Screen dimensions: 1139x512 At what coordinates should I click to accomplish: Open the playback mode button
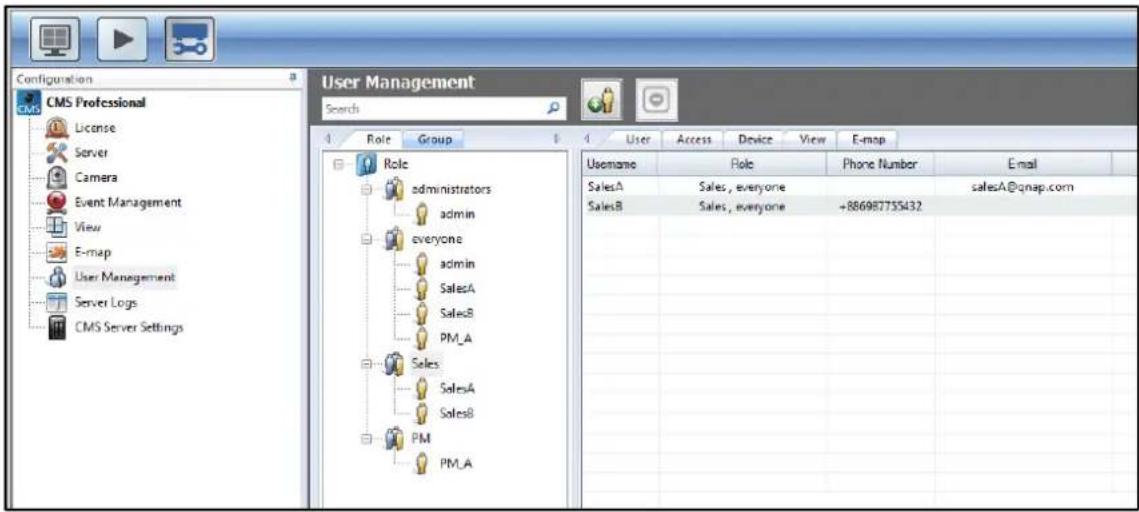pyautogui.click(x=122, y=37)
